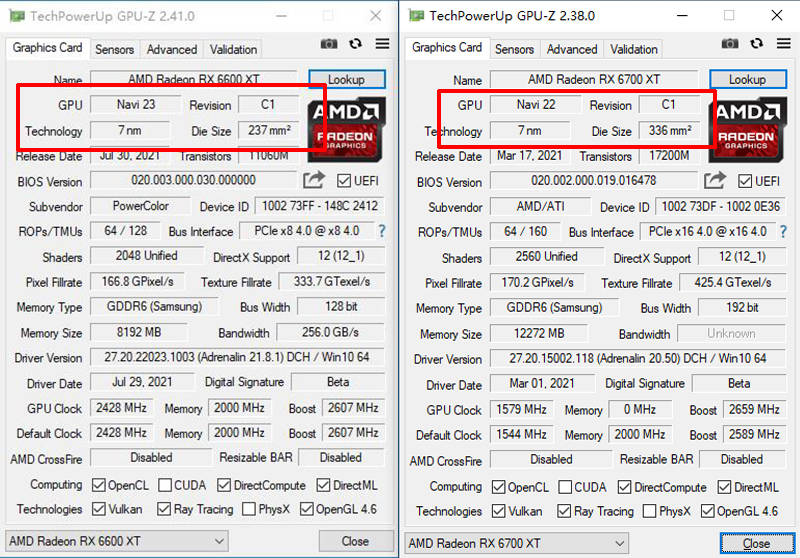
Task: Click refresh icon in GPU-Z 2.38.0 window
Action: click(757, 44)
